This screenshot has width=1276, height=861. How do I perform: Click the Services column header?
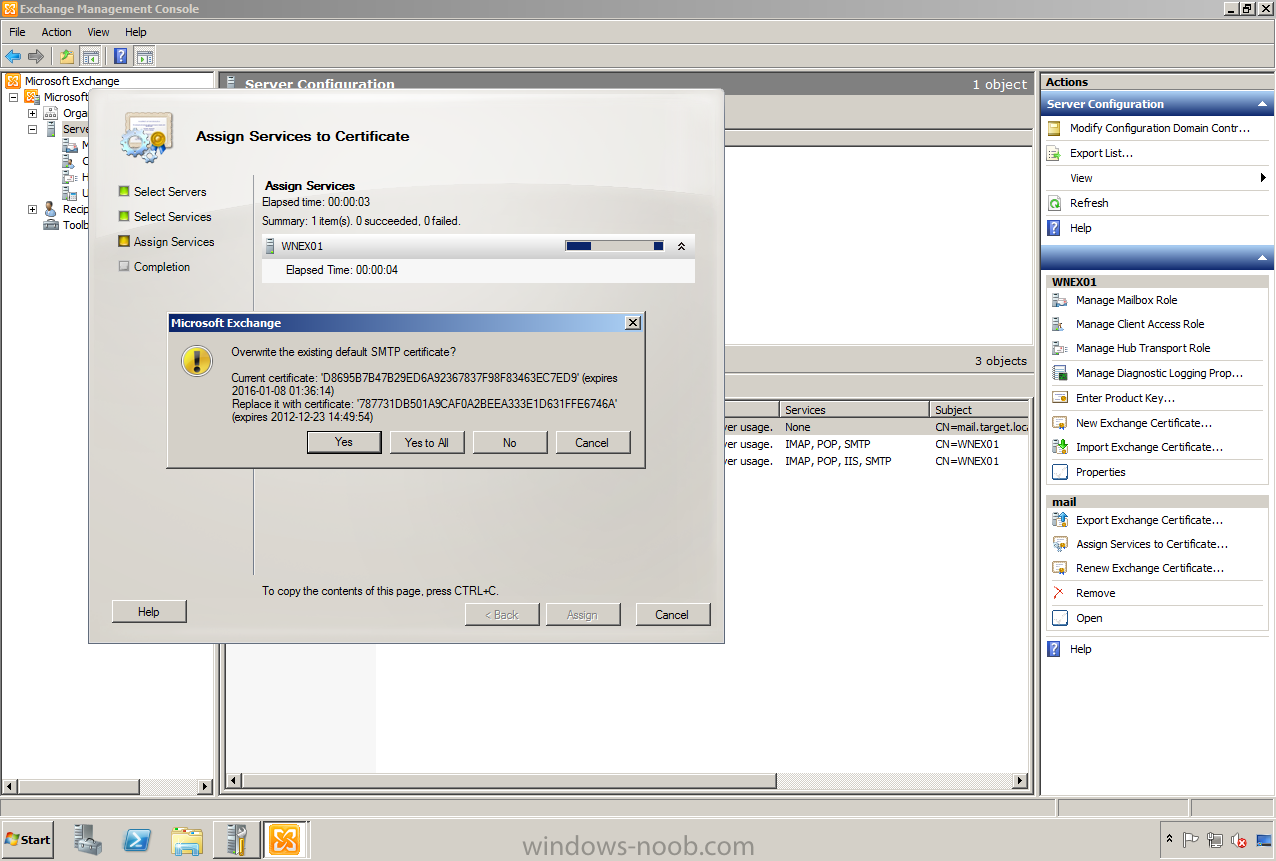click(x=854, y=410)
